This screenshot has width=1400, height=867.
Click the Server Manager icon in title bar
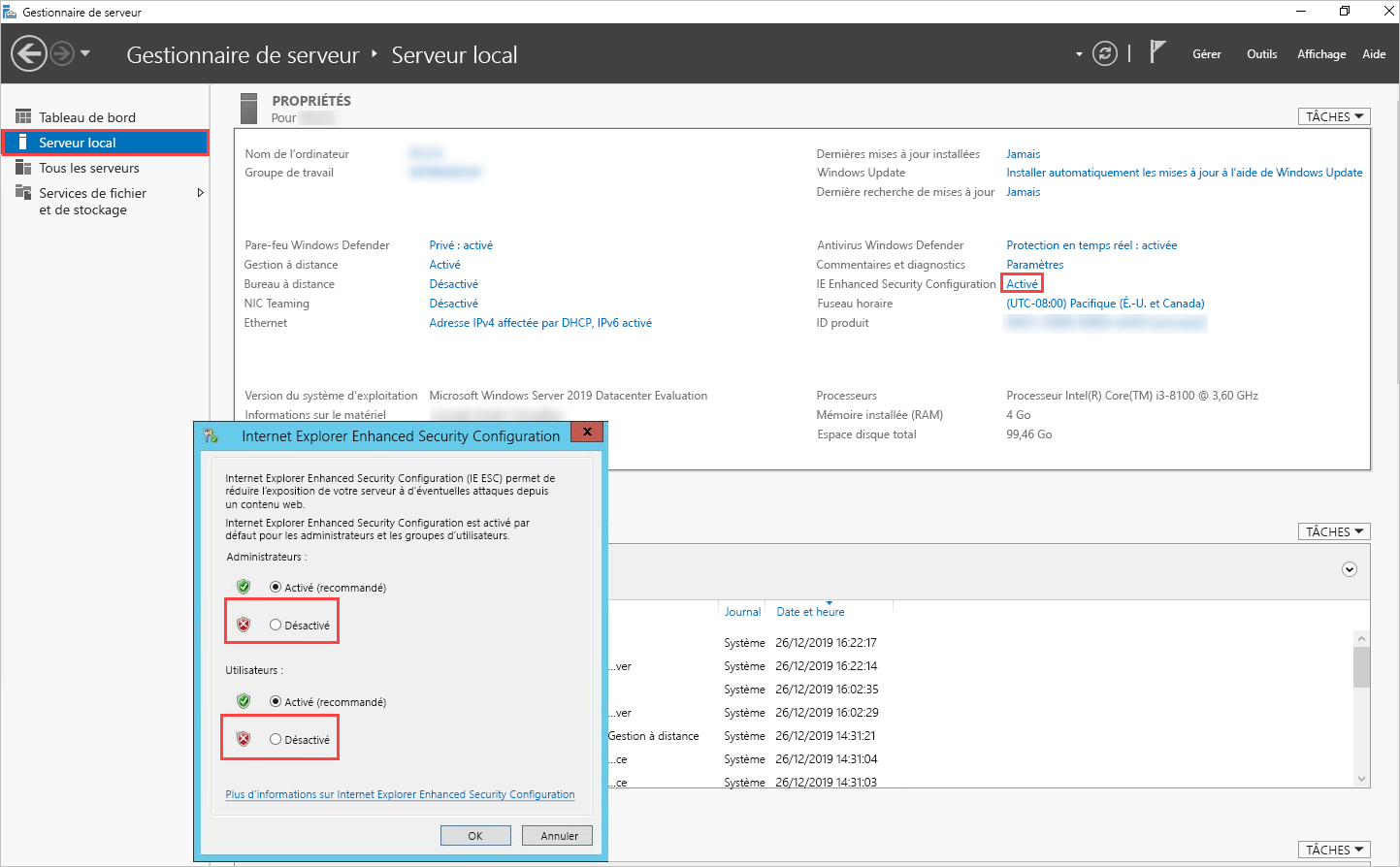coord(10,11)
